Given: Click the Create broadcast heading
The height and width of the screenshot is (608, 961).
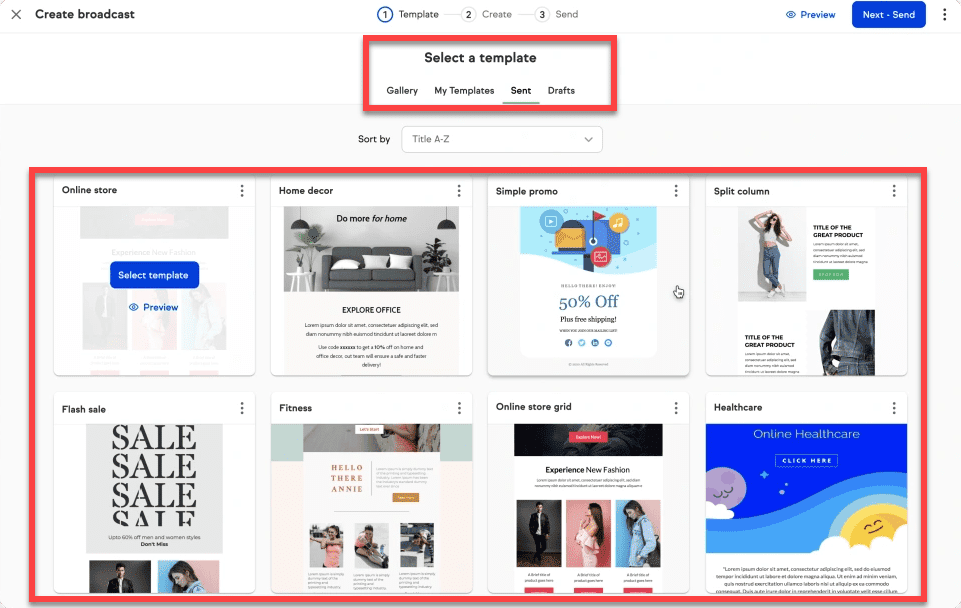Looking at the screenshot, I should (x=85, y=14).
